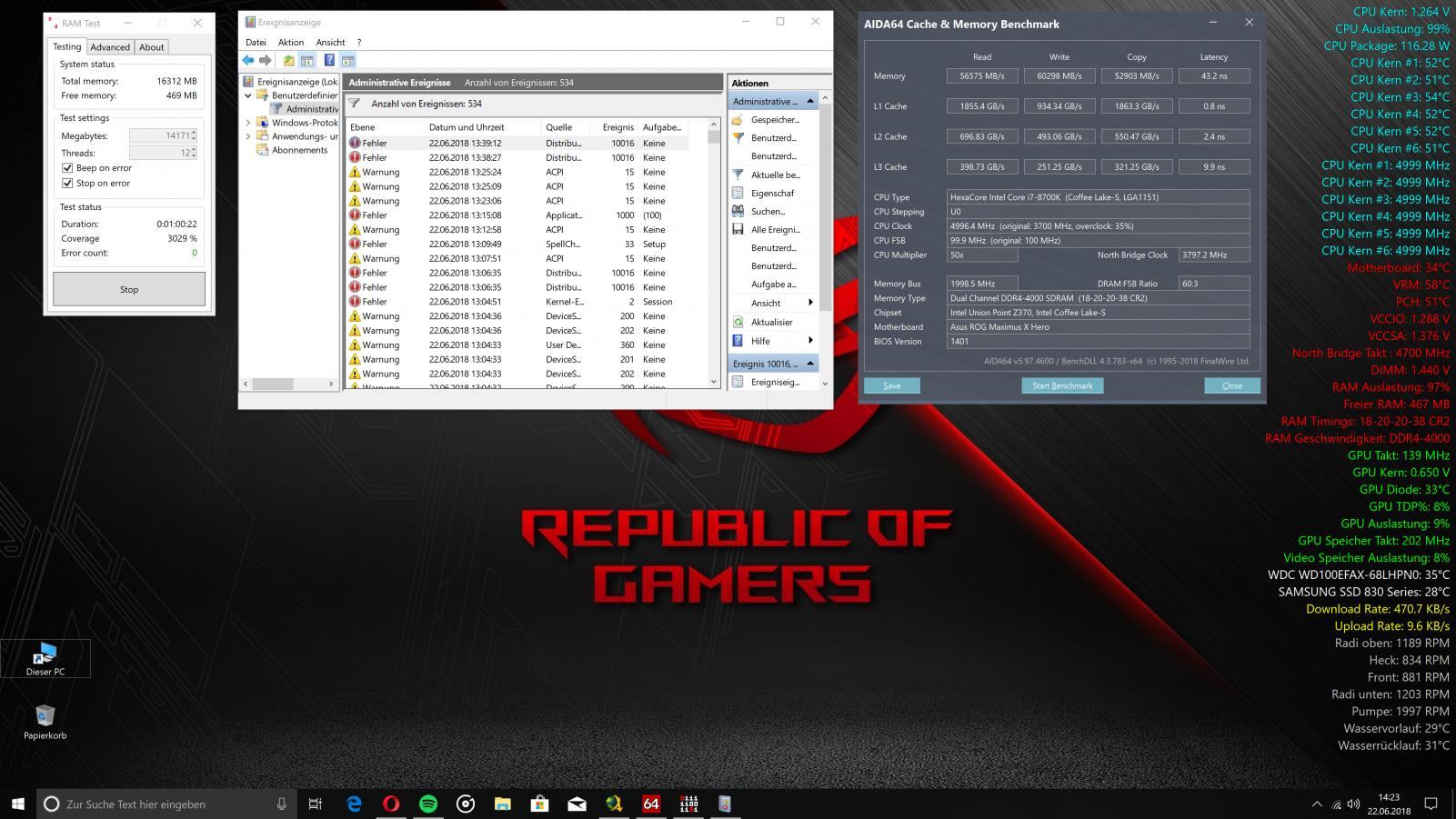Select the Abonnements tree item

pos(299,150)
